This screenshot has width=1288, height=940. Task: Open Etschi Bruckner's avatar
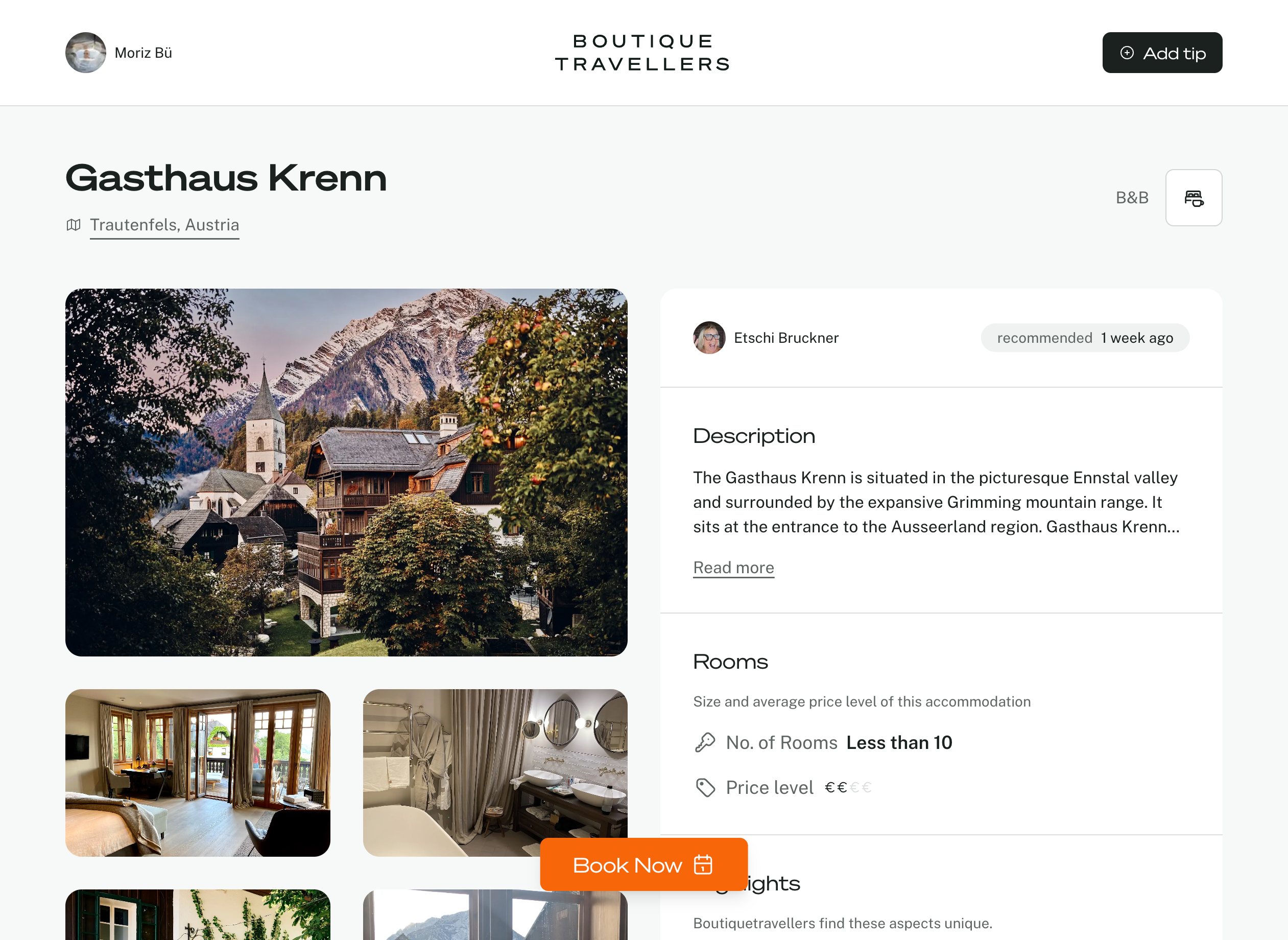(x=709, y=337)
